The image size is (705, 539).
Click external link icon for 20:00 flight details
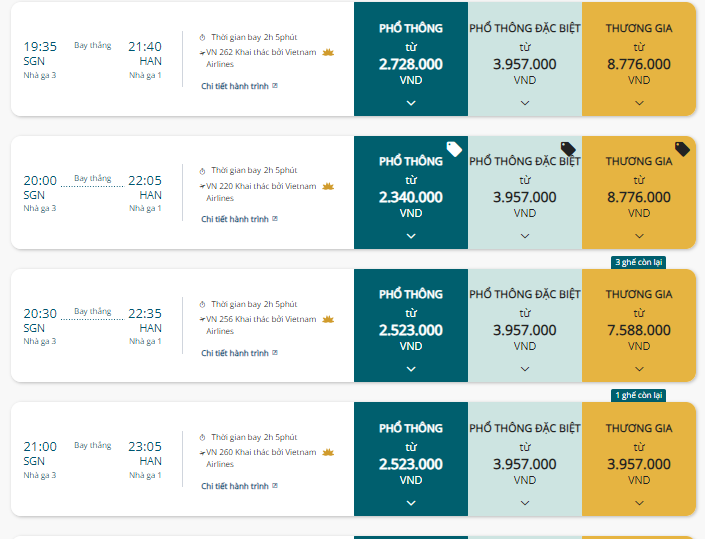point(275,219)
